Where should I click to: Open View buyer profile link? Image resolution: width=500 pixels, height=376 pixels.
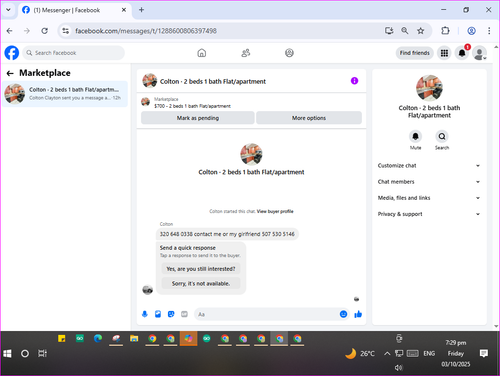275,211
